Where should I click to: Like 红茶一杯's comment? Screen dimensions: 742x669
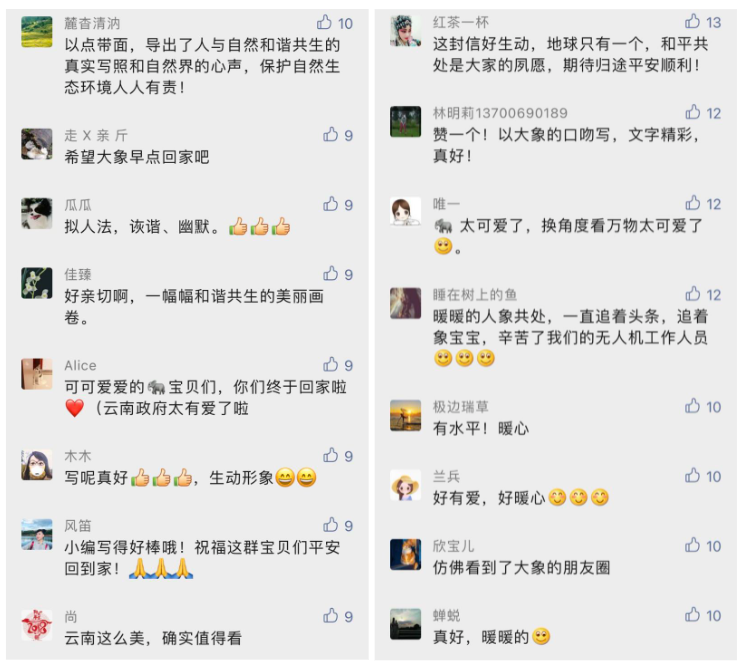693,22
